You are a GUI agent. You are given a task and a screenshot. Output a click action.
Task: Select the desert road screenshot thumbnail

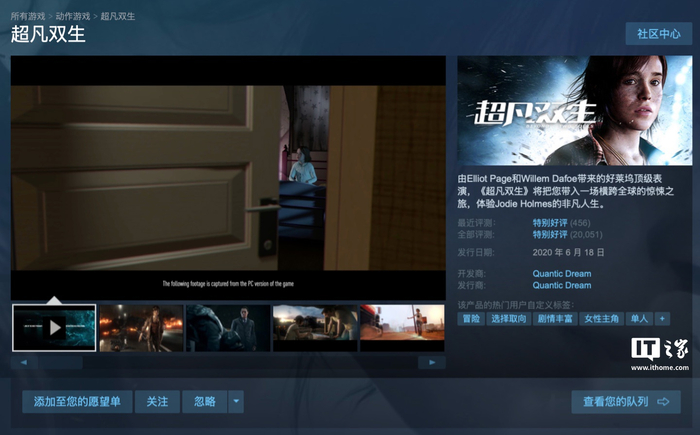402,328
